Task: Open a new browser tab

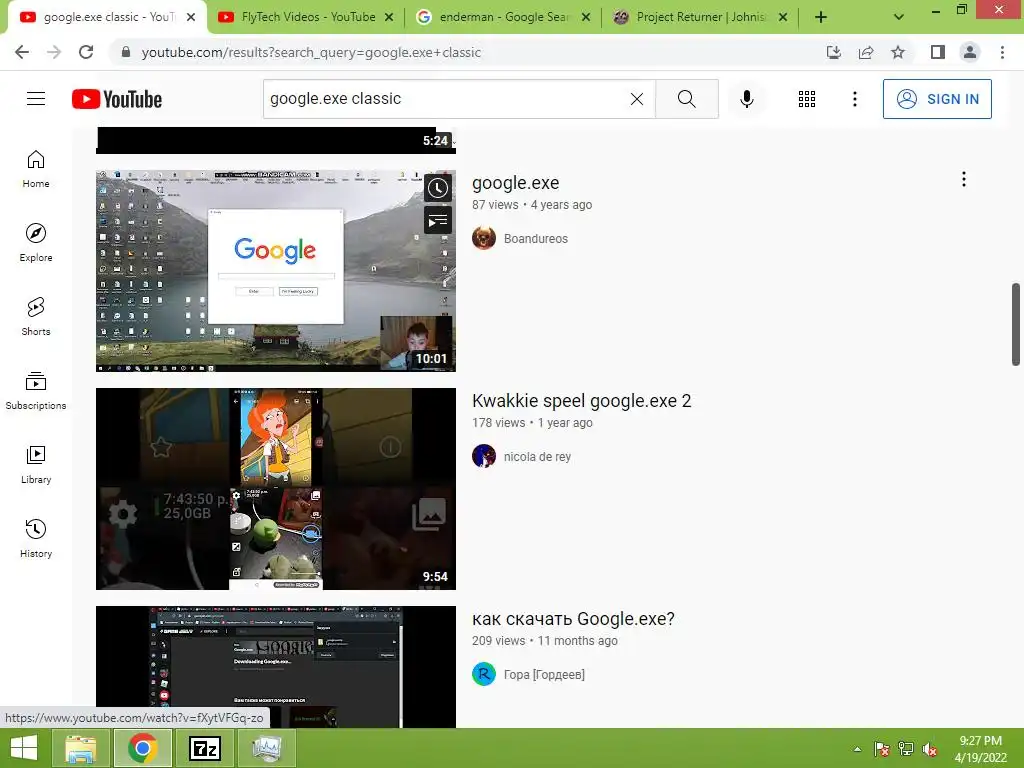Action: [x=821, y=18]
